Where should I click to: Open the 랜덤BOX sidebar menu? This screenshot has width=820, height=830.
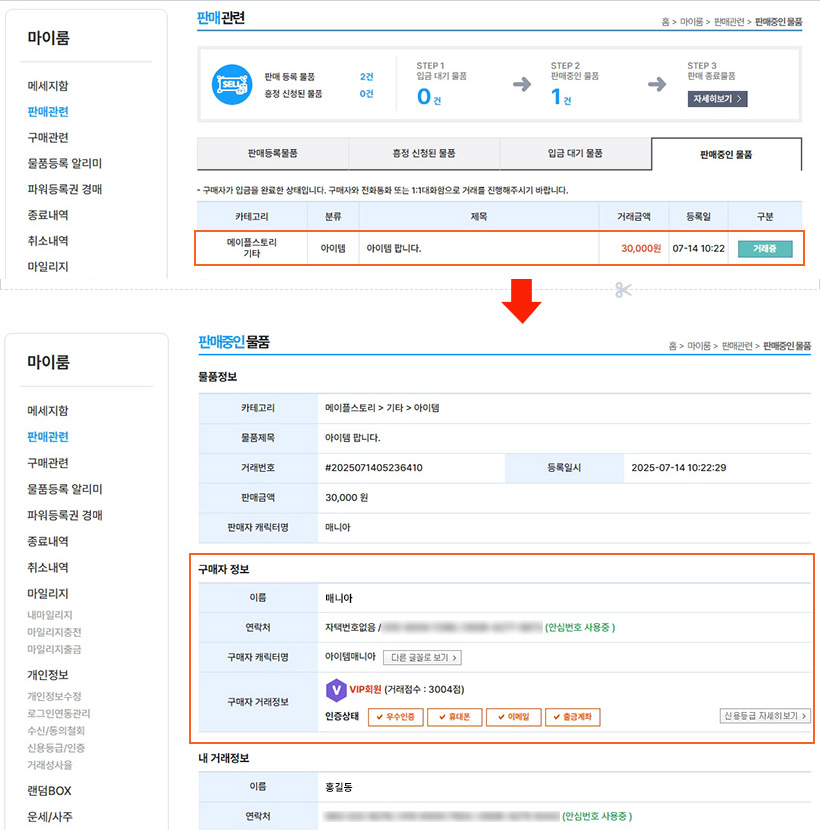49,791
